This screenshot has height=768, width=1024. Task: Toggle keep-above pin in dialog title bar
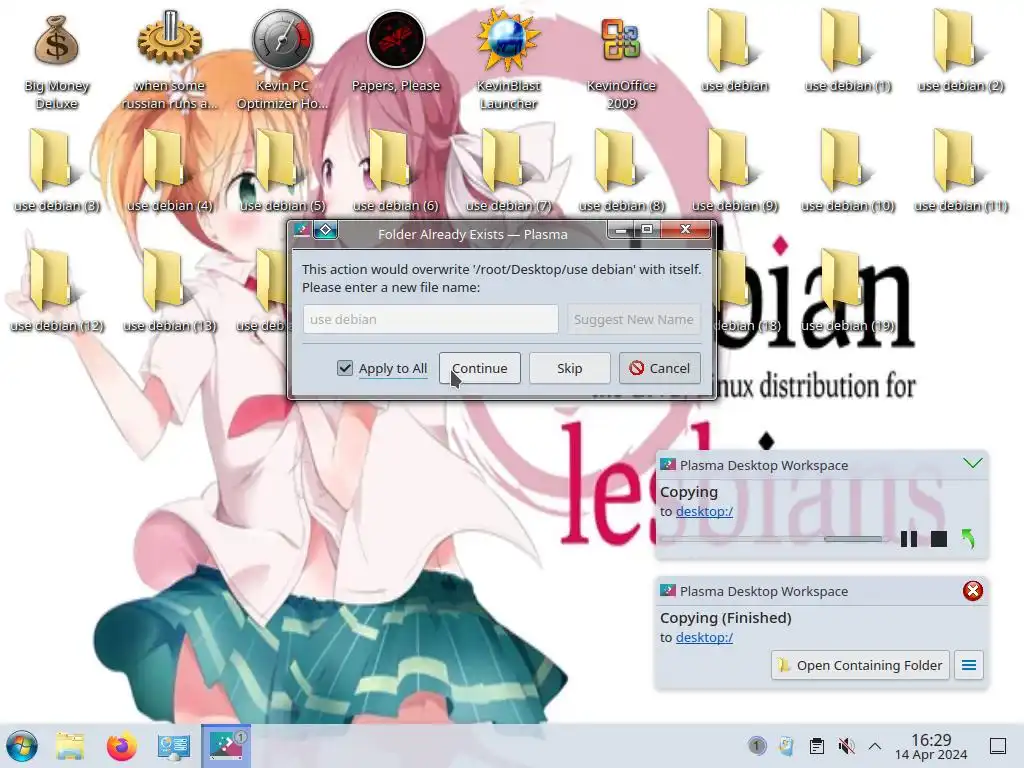pyautogui.click(x=325, y=230)
